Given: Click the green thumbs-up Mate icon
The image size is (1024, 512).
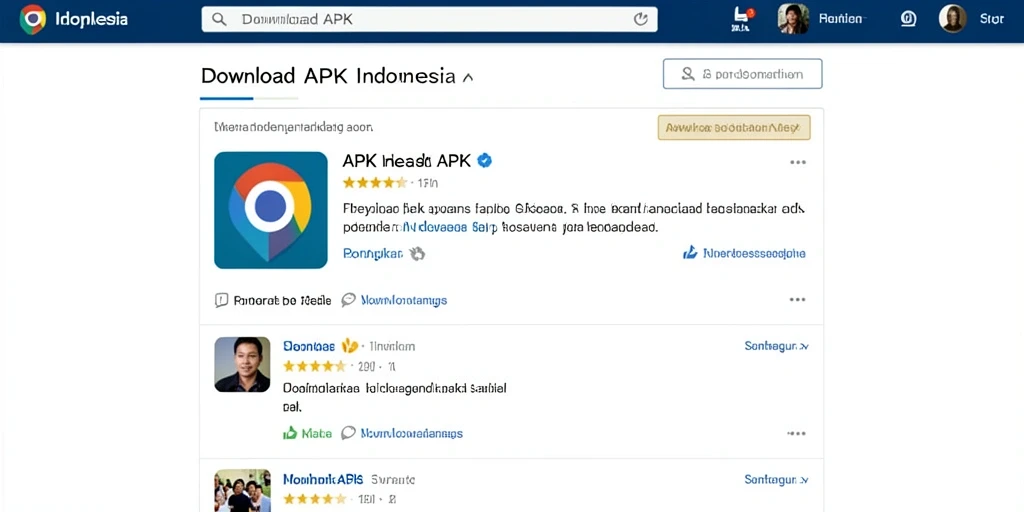Looking at the screenshot, I should point(290,433).
